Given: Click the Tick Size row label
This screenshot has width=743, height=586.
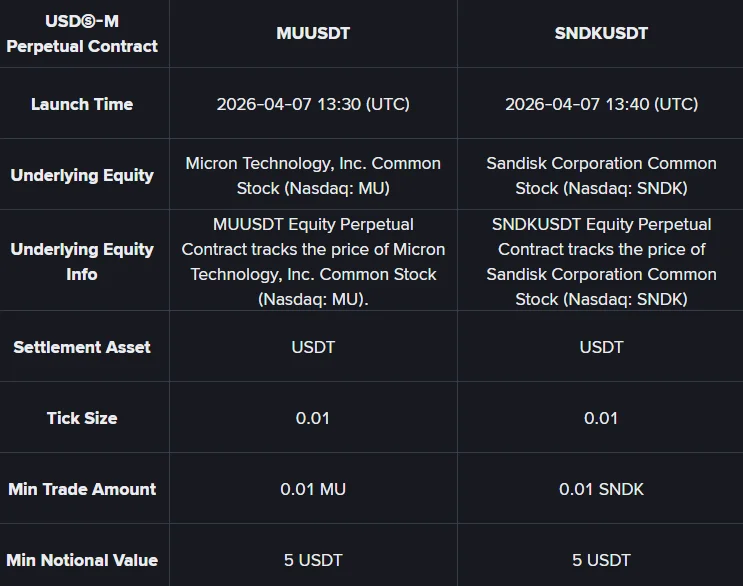Looking at the screenshot, I should click(x=82, y=418).
